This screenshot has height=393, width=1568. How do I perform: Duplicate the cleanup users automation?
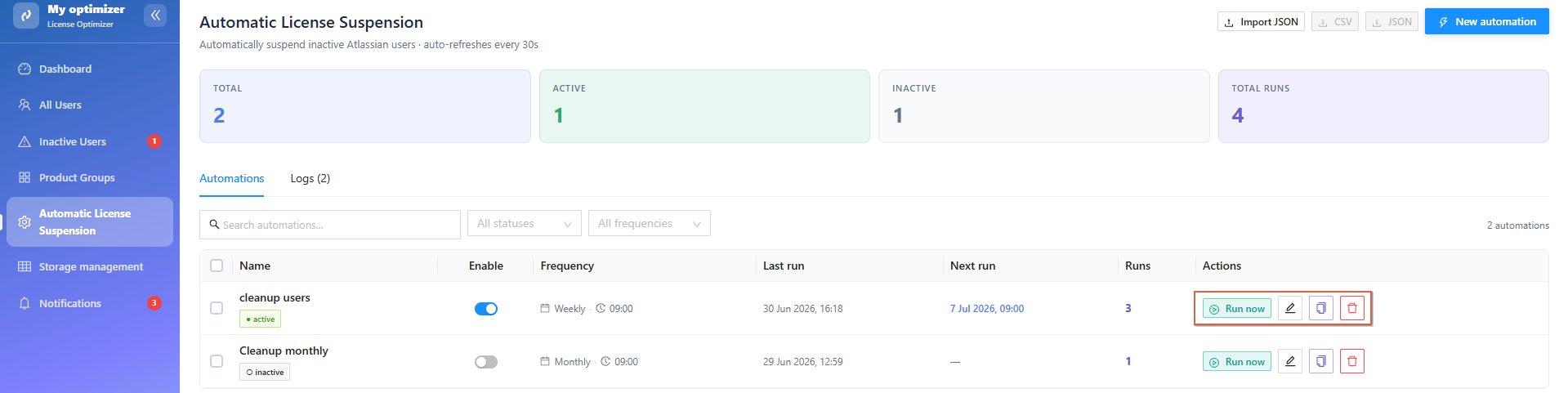click(1321, 308)
